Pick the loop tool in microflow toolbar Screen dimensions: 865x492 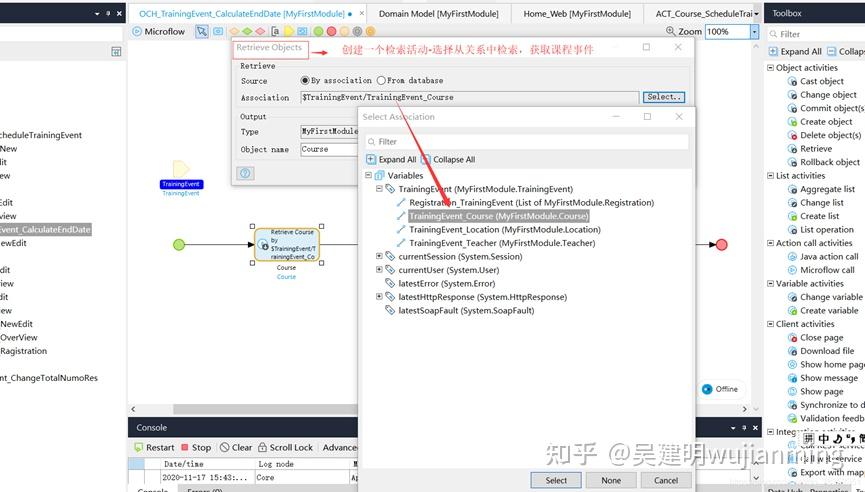pos(302,31)
